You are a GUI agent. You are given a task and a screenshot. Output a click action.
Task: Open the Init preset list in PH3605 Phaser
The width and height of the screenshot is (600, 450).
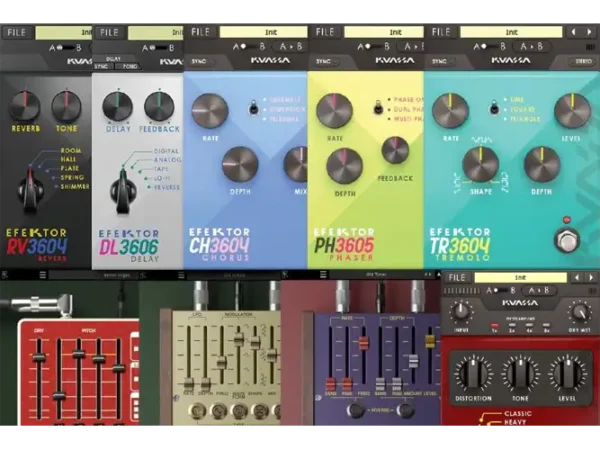click(x=384, y=32)
